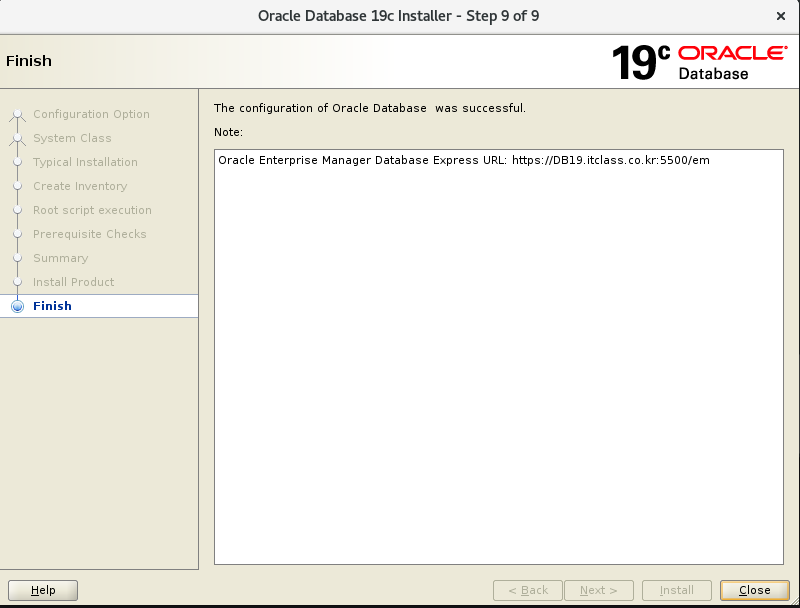The image size is (800, 608).
Task: Select the Configuration Option step
Action: [x=91, y=114]
